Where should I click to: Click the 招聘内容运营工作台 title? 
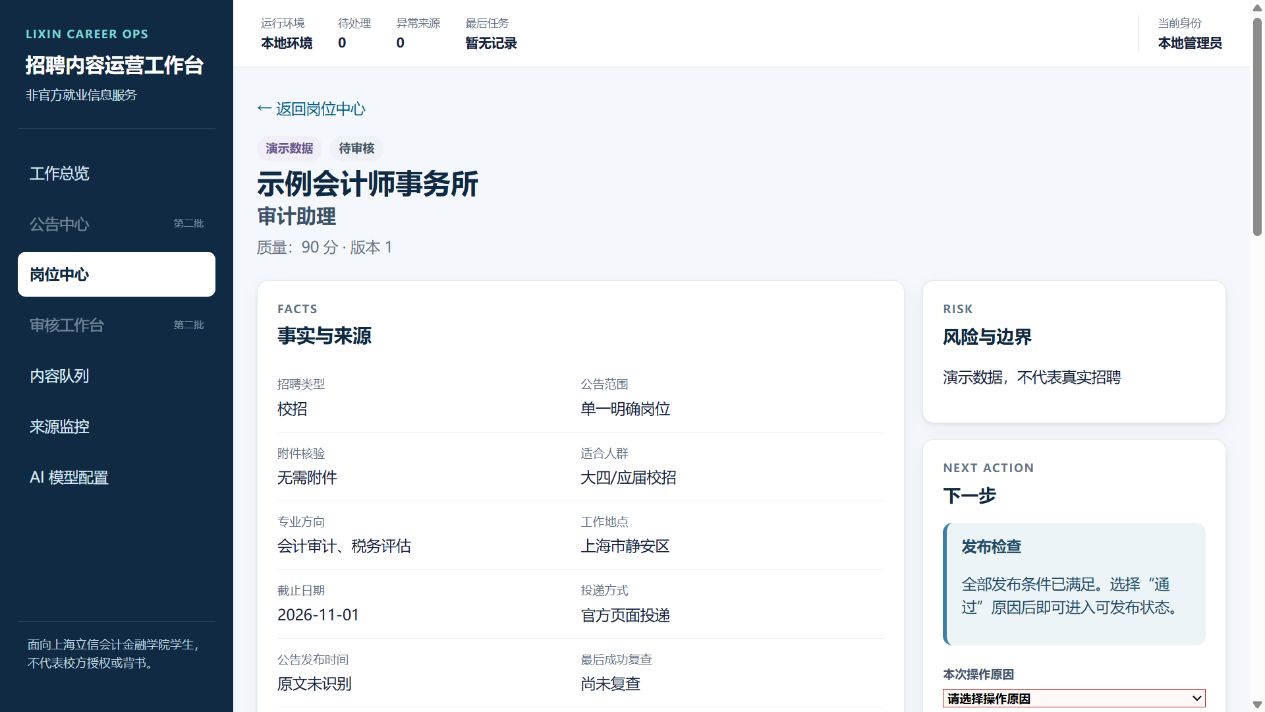tap(115, 66)
